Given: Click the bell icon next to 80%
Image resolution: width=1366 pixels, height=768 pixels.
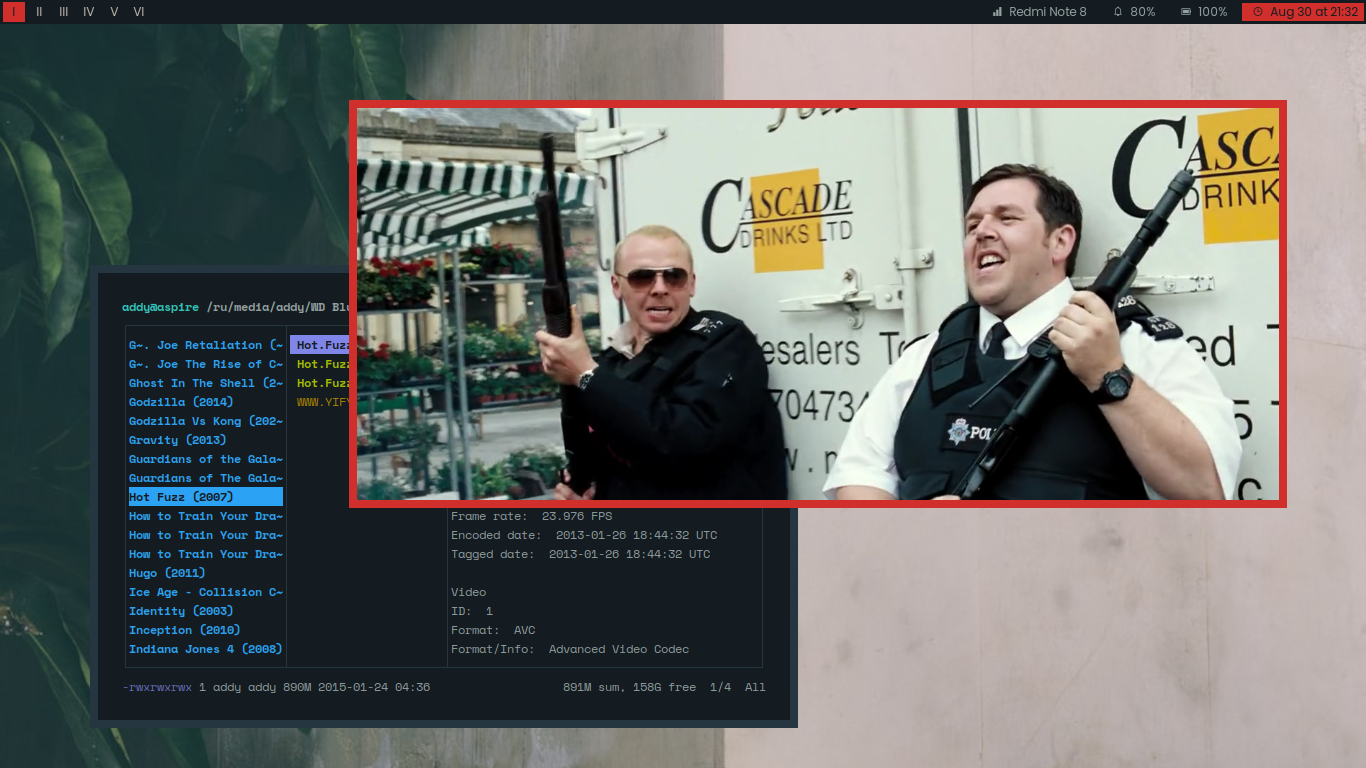Looking at the screenshot, I should coord(1118,12).
